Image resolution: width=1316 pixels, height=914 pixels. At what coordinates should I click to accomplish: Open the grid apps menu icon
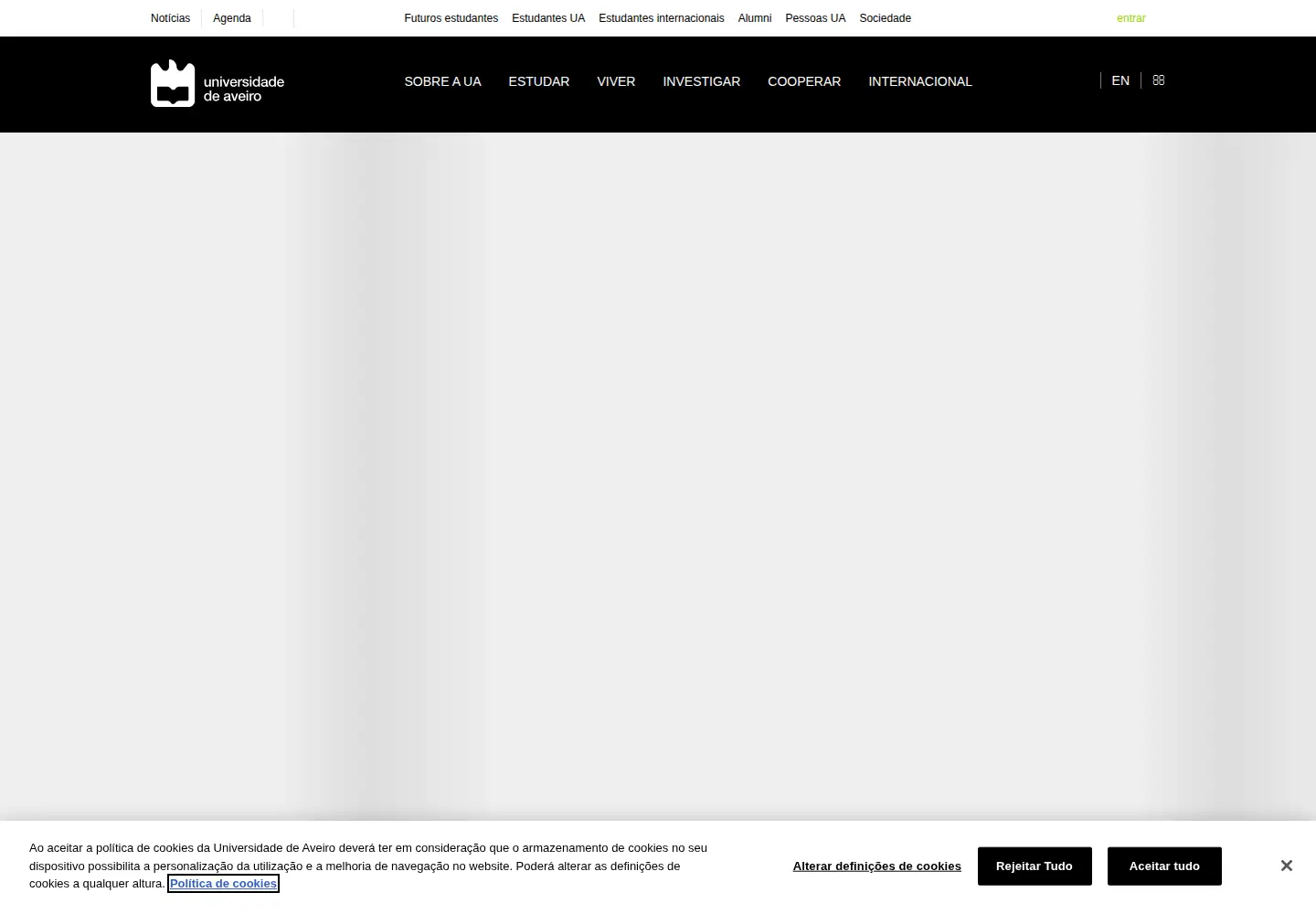(1159, 80)
